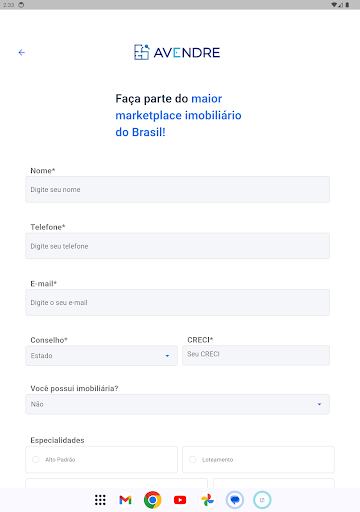Open the app drawer grid icon
Screen dimensions: 360x512
coord(100,500)
